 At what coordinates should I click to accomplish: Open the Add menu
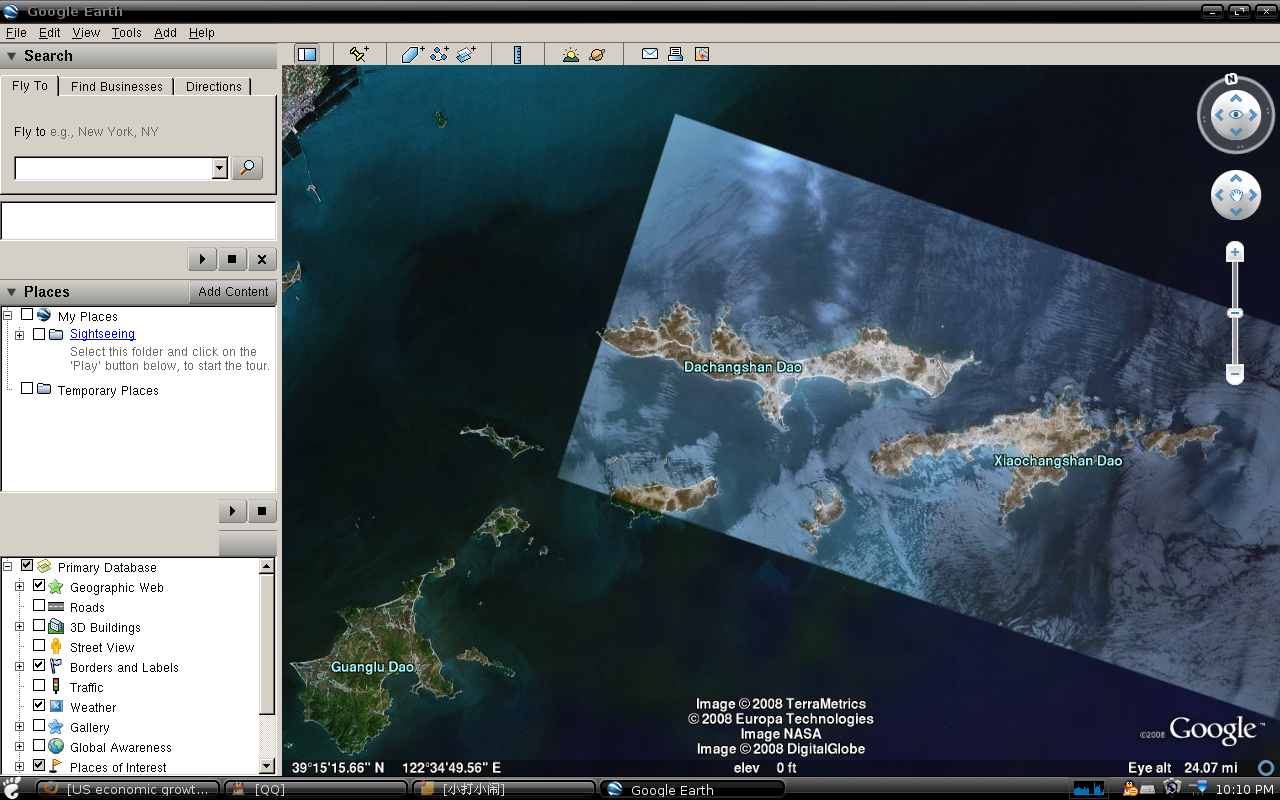(165, 33)
